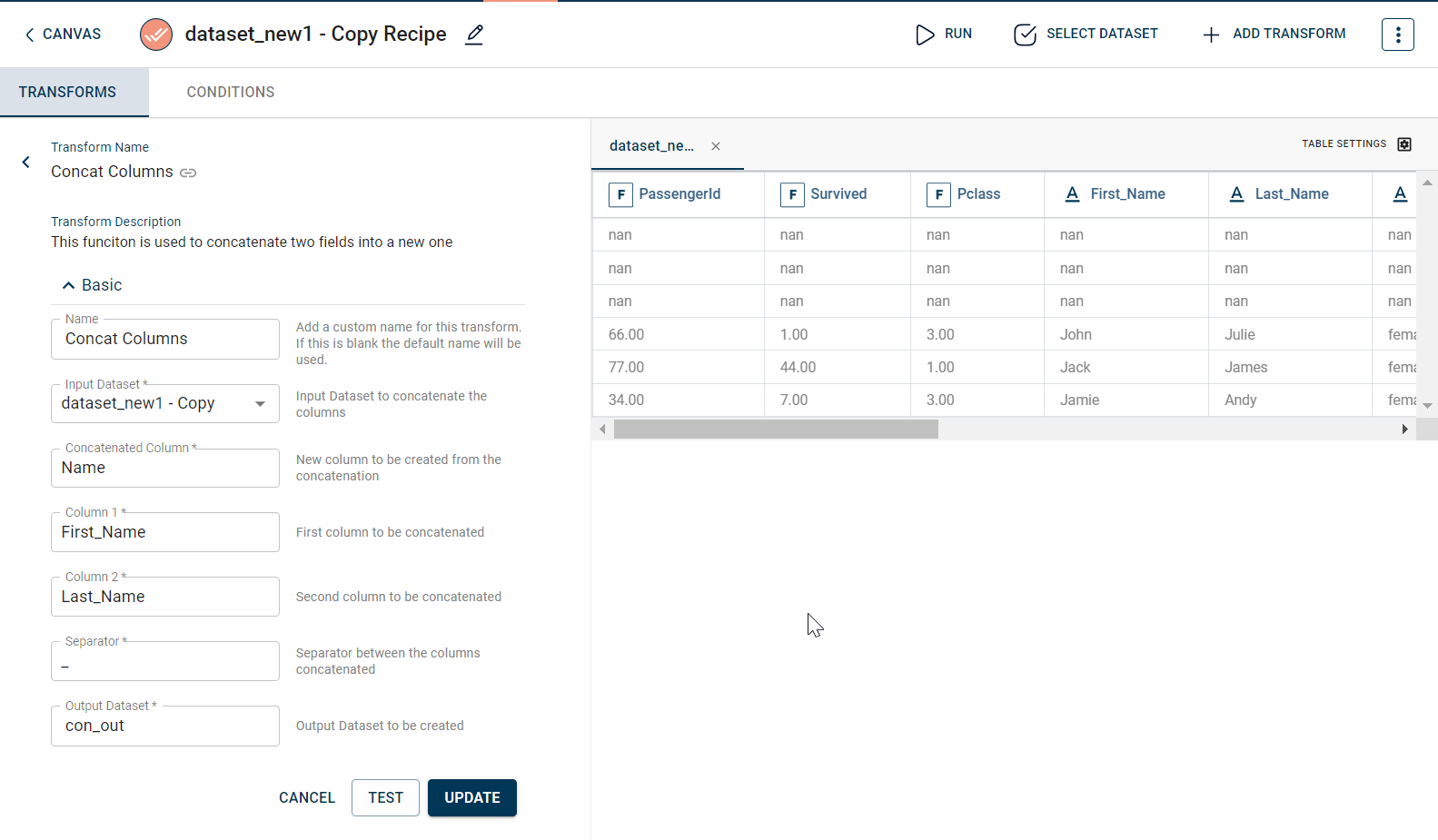The image size is (1438, 840).
Task: Close the dataset_ne... tab
Action: pos(716,146)
